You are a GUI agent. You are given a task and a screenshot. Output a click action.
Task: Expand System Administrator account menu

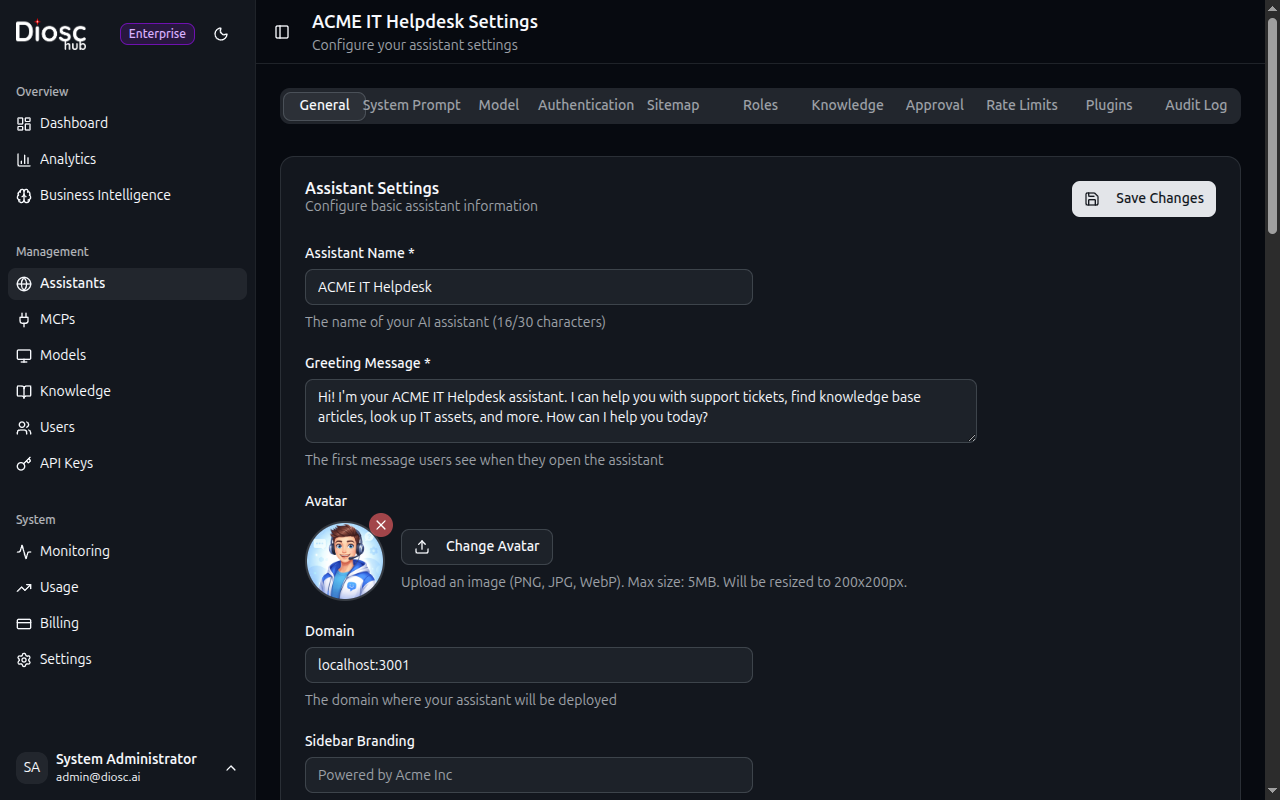tap(231, 768)
